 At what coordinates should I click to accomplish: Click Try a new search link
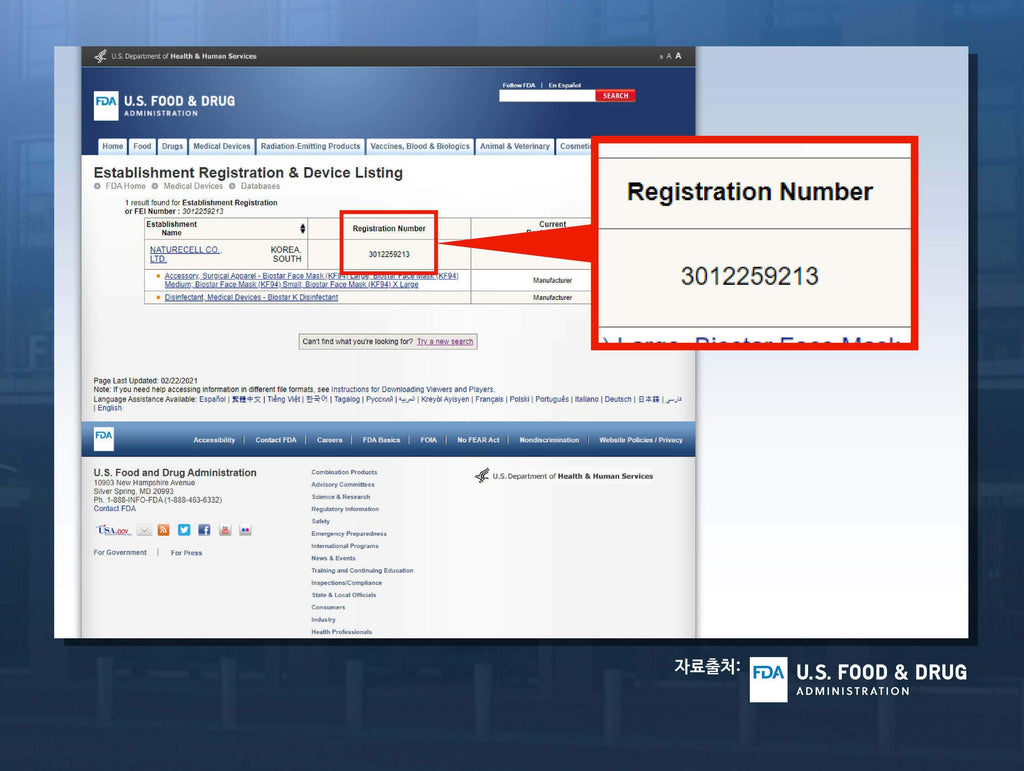pyautogui.click(x=445, y=341)
